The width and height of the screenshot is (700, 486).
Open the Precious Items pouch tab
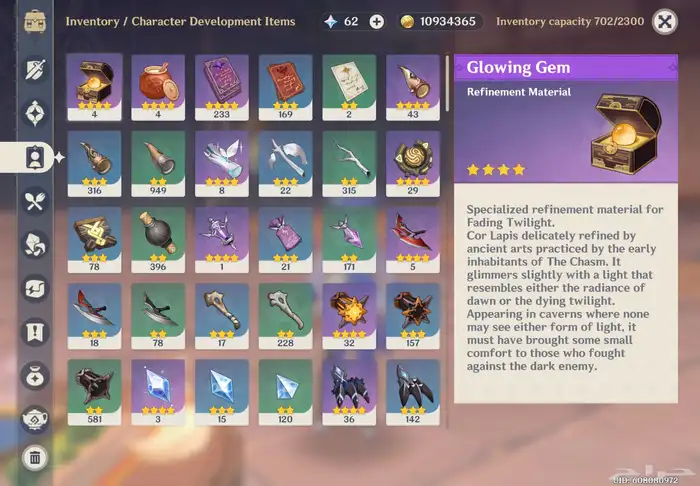[x=35, y=376]
